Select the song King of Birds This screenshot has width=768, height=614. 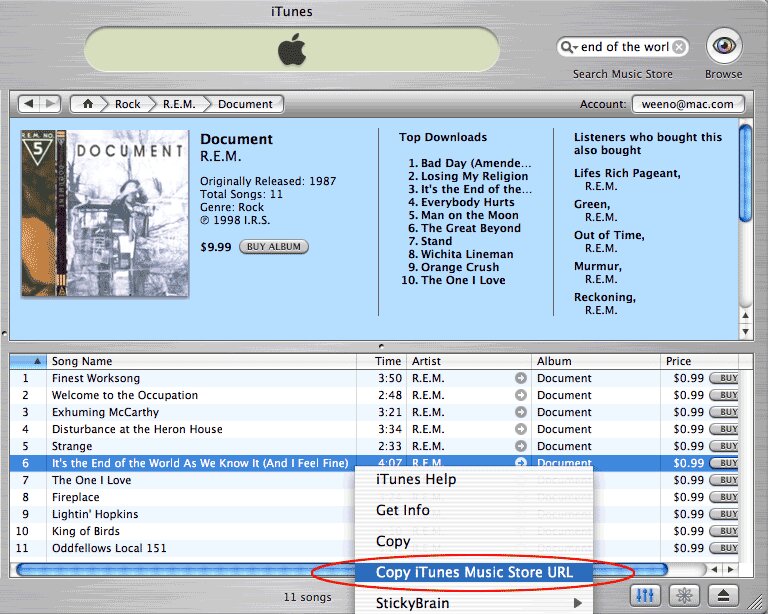tap(86, 531)
